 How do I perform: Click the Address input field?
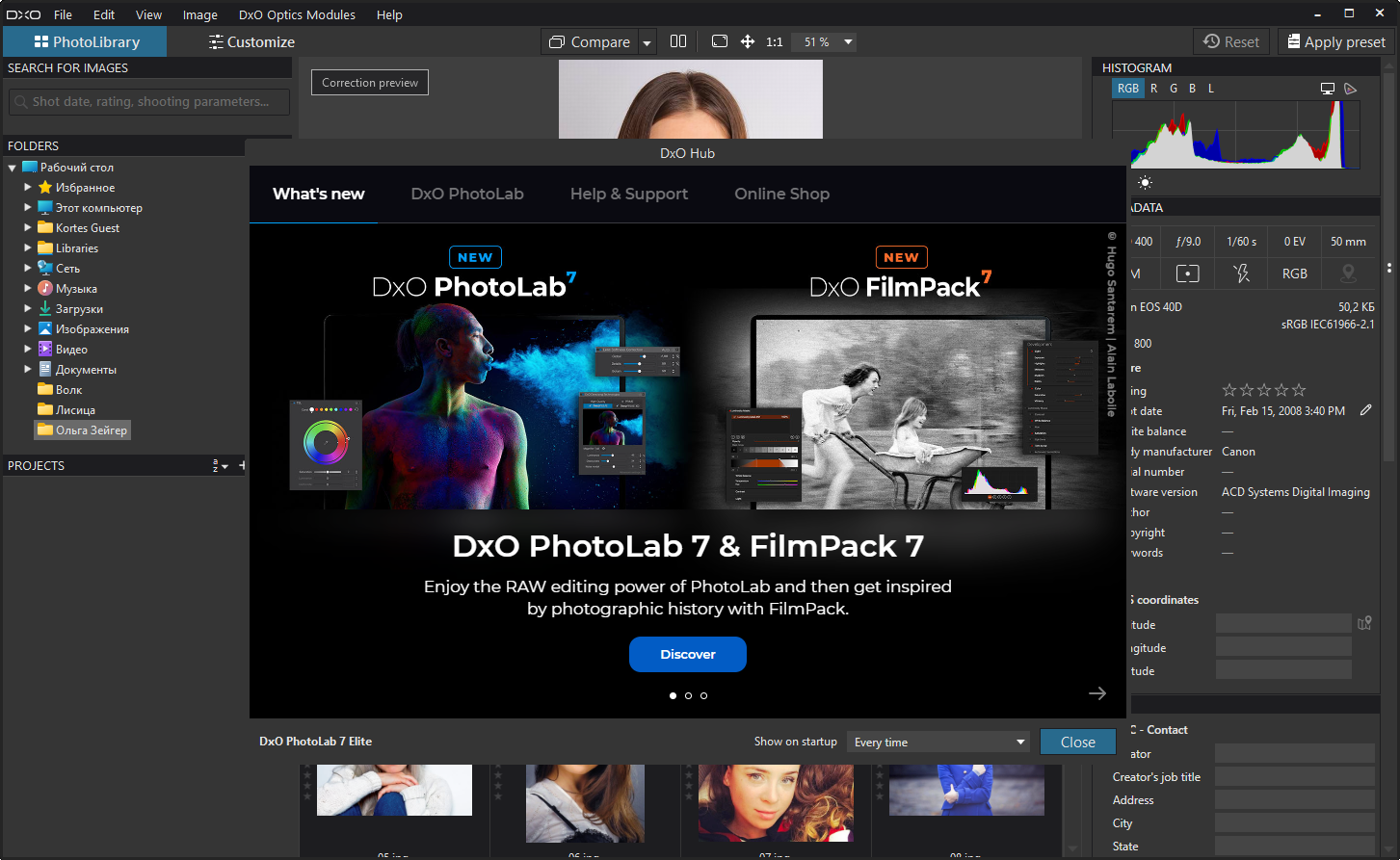point(1294,799)
